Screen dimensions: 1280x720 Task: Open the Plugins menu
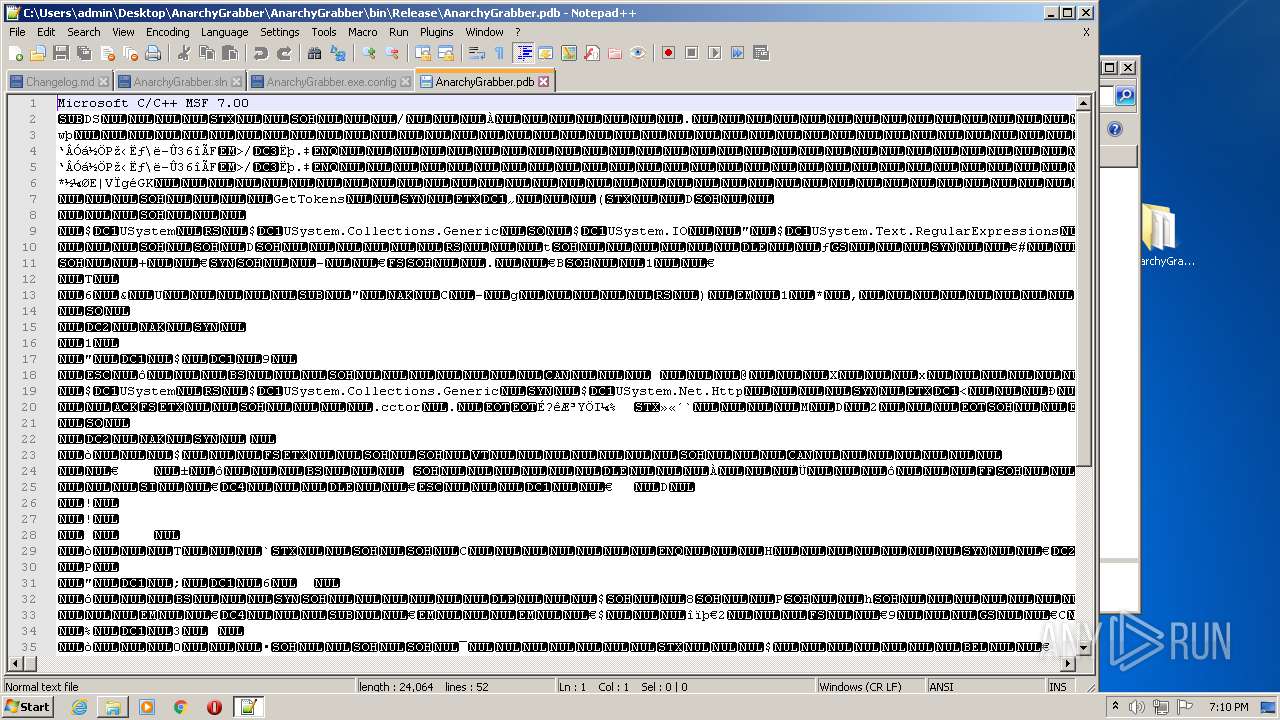(x=437, y=32)
